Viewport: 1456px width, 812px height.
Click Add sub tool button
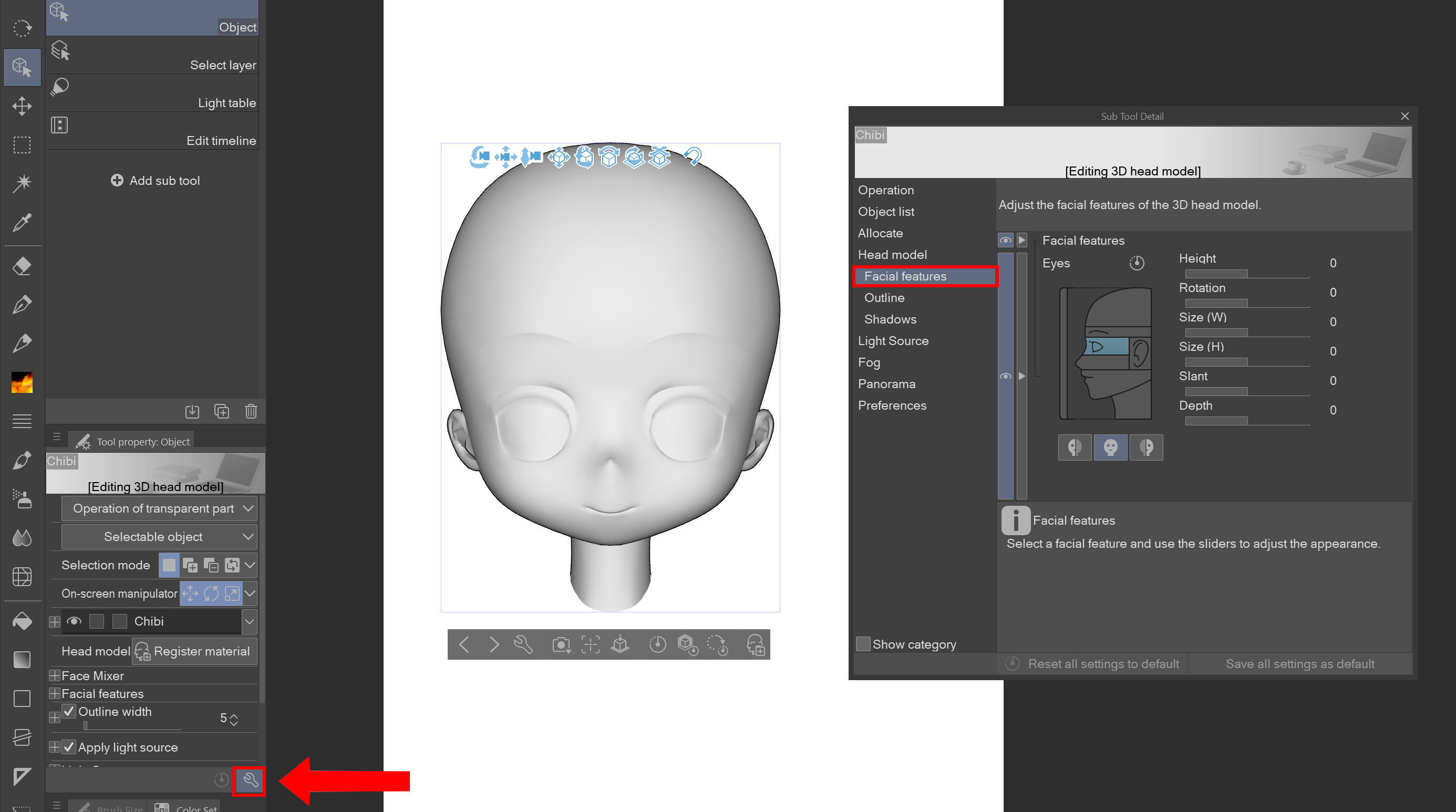click(156, 180)
